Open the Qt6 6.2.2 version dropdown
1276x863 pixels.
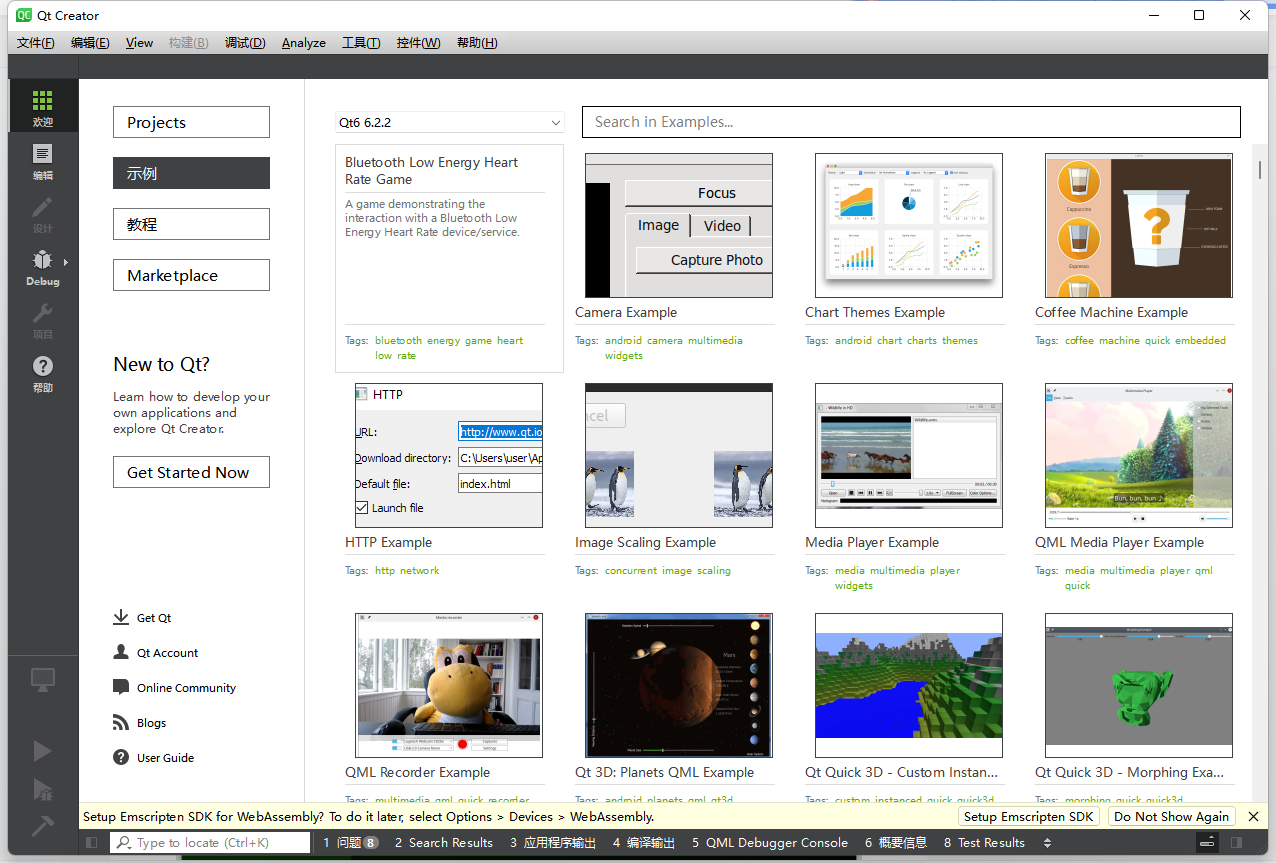click(x=450, y=123)
